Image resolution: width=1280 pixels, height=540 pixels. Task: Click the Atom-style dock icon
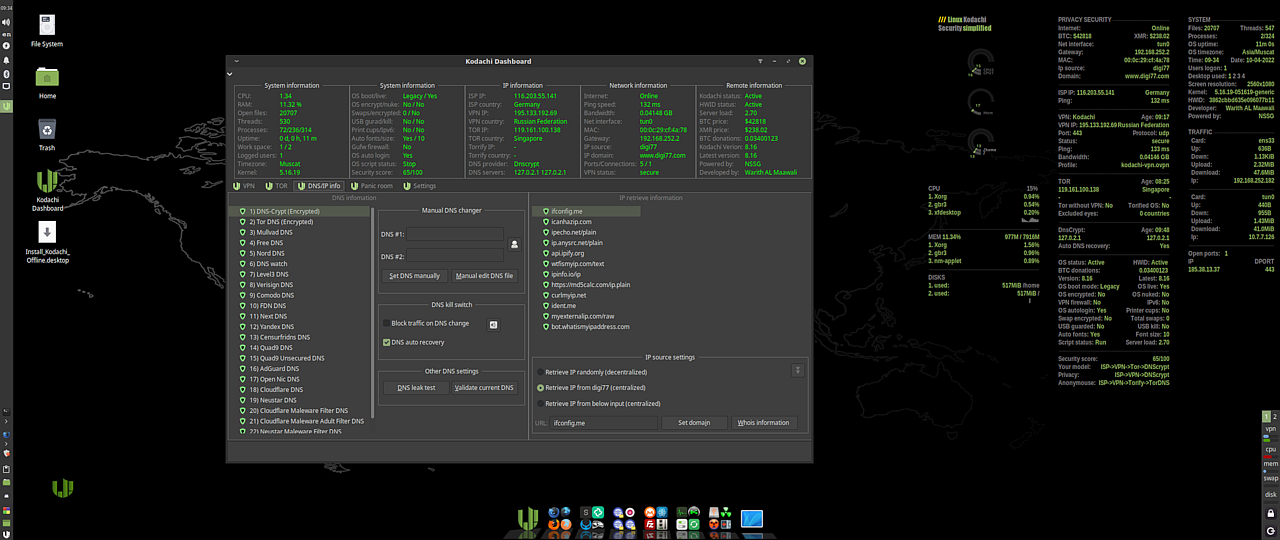coord(662,512)
